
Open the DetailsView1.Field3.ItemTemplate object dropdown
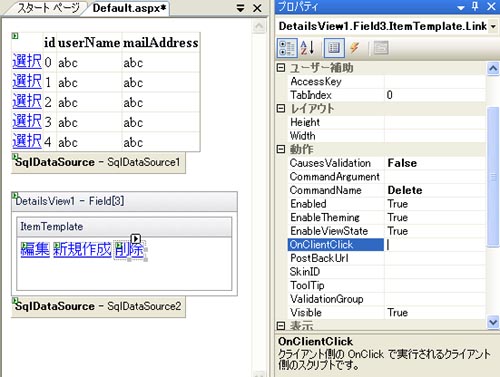493,26
